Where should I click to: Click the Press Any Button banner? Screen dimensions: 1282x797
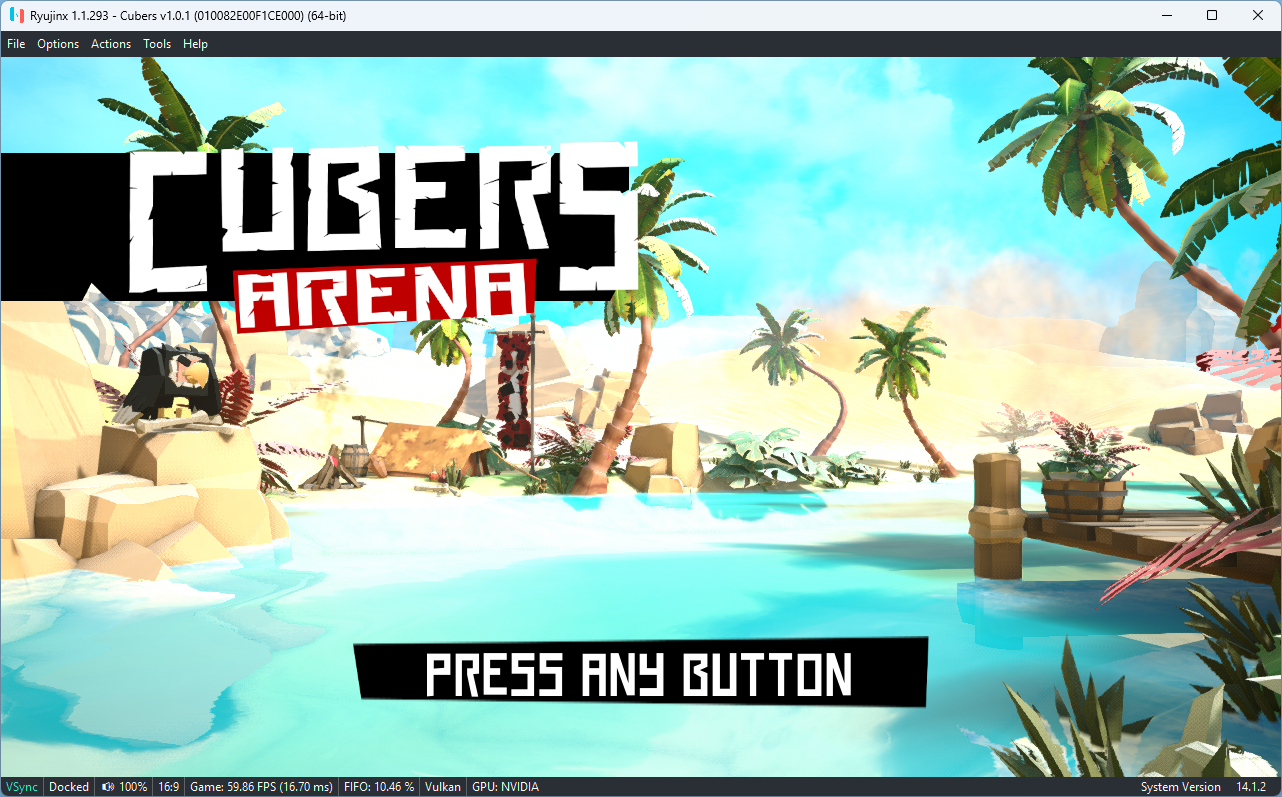click(x=641, y=672)
